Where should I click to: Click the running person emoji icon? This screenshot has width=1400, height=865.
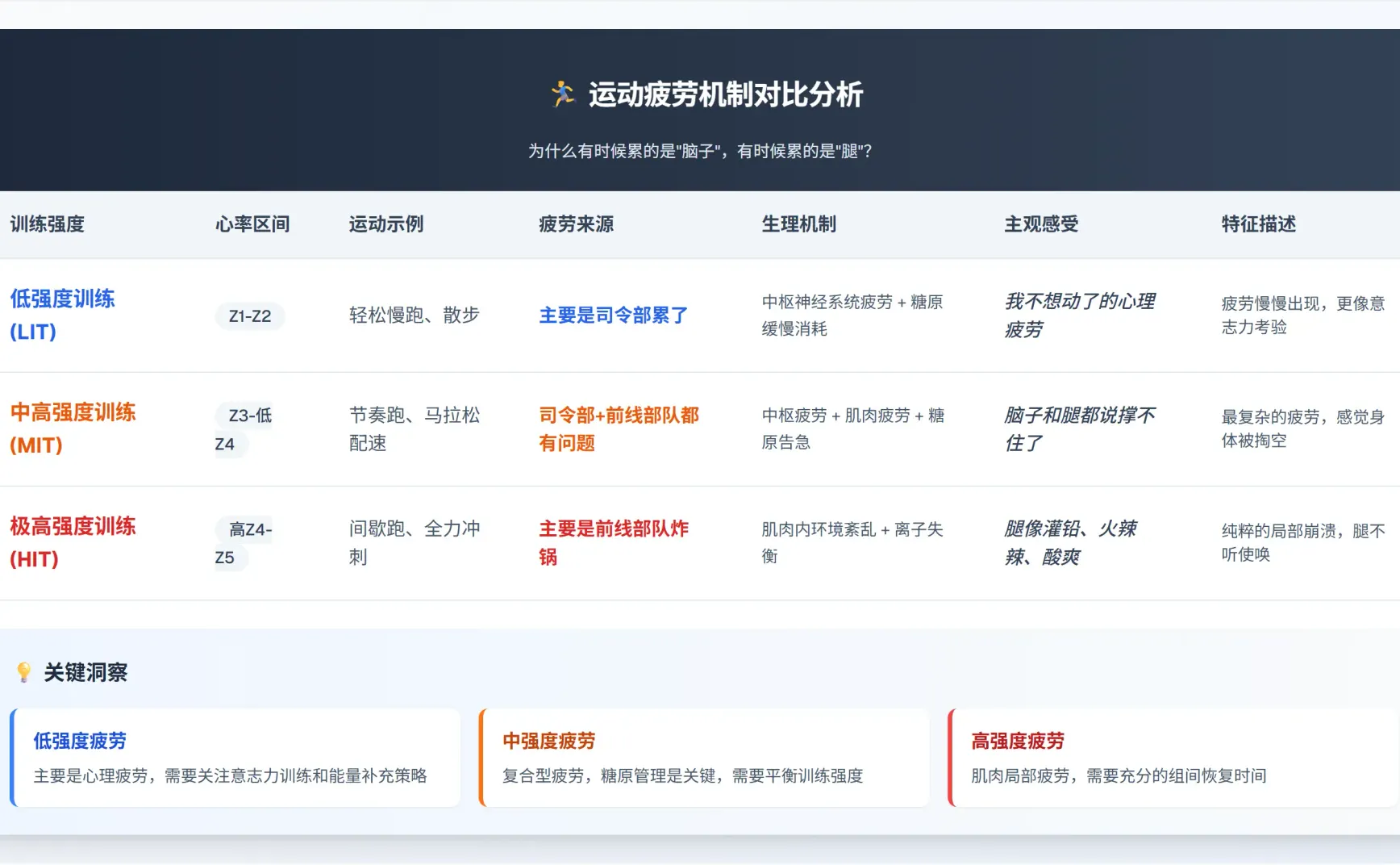[x=563, y=94]
